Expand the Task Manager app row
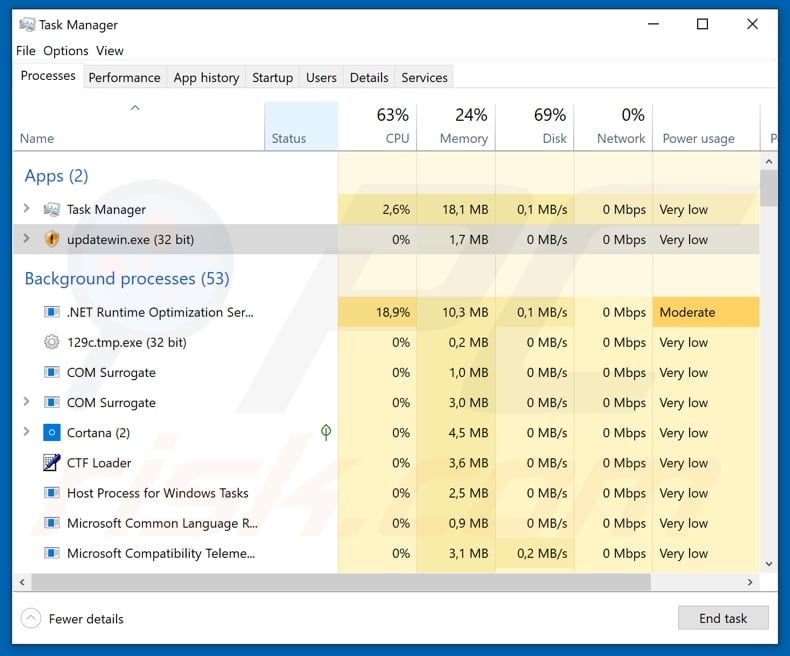790x656 pixels. click(27, 208)
